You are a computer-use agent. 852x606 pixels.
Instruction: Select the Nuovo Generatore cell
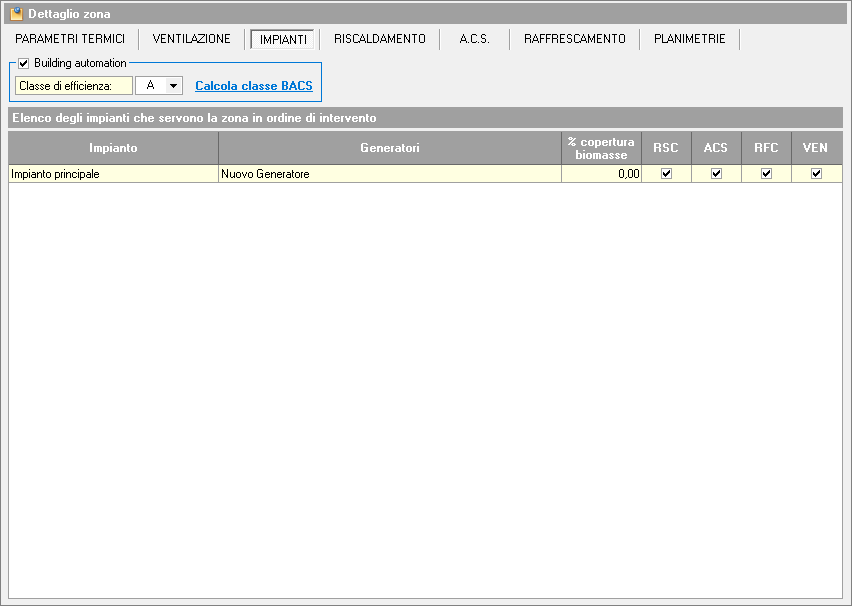pyautogui.click(x=390, y=174)
